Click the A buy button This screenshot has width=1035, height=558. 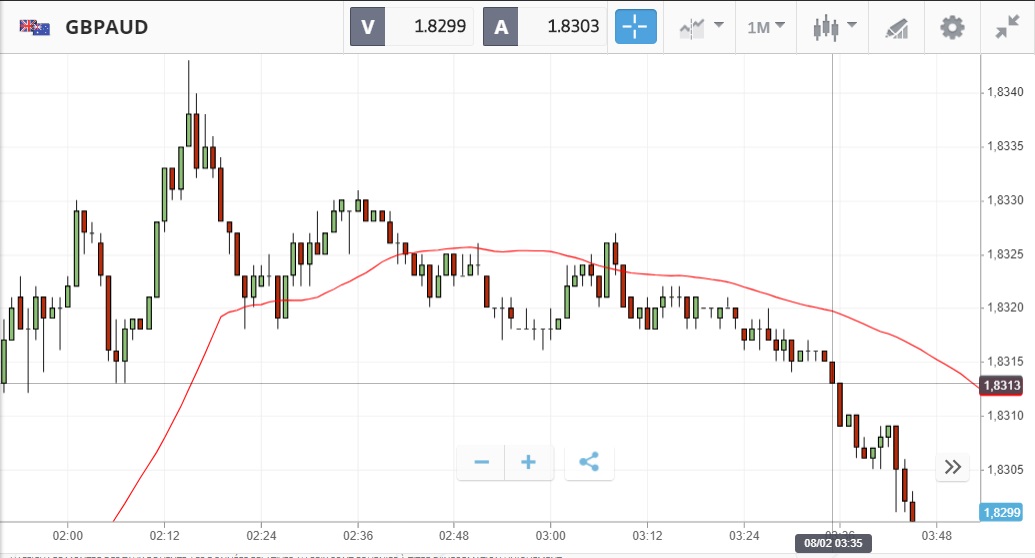[x=501, y=27]
